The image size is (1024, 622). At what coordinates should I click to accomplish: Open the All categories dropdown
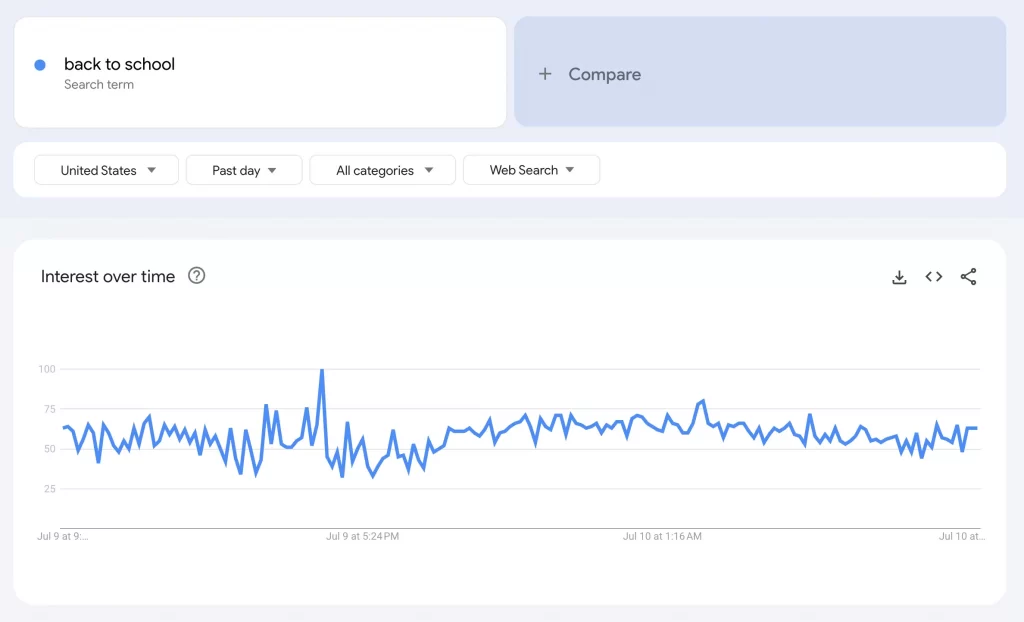pyautogui.click(x=383, y=170)
